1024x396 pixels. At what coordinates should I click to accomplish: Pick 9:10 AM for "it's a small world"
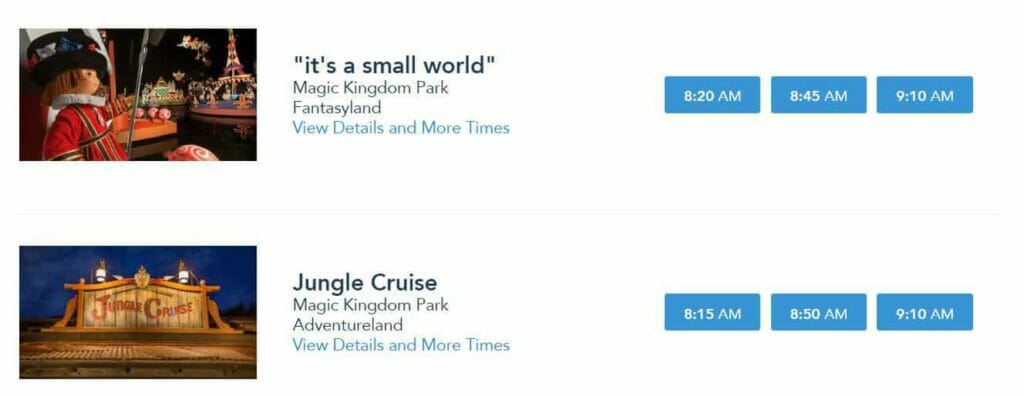click(924, 95)
